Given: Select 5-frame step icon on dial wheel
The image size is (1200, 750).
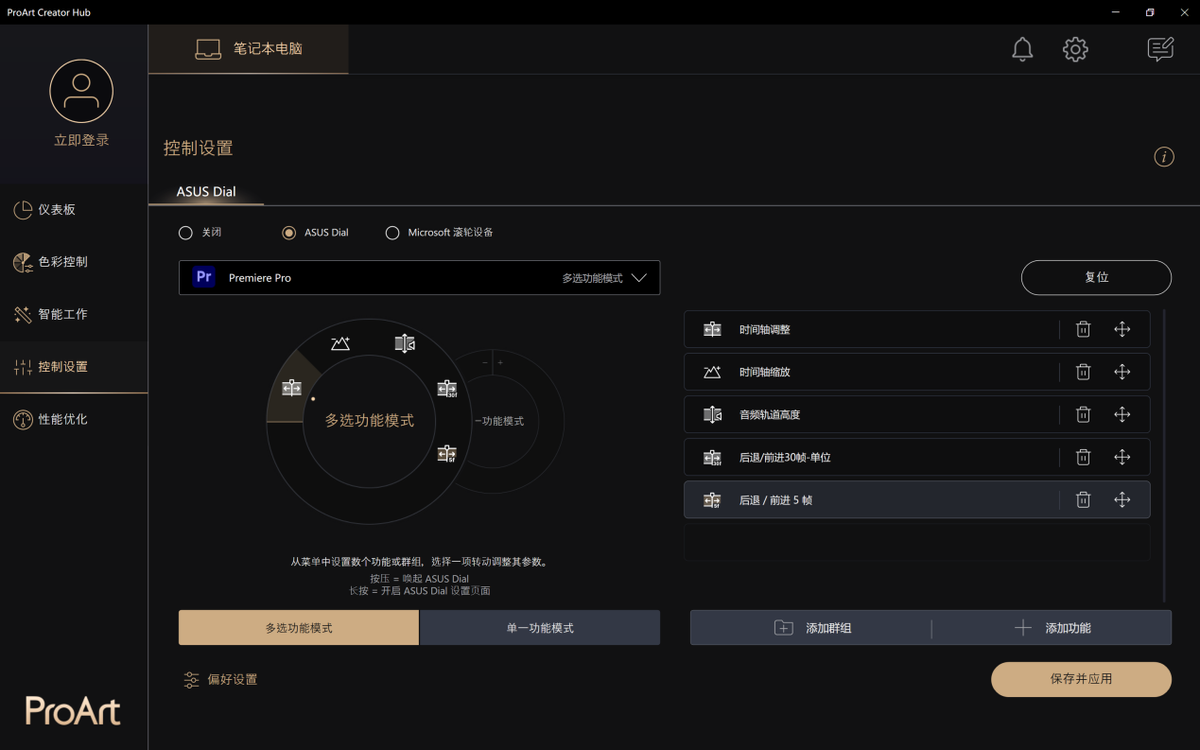Looking at the screenshot, I should (447, 454).
